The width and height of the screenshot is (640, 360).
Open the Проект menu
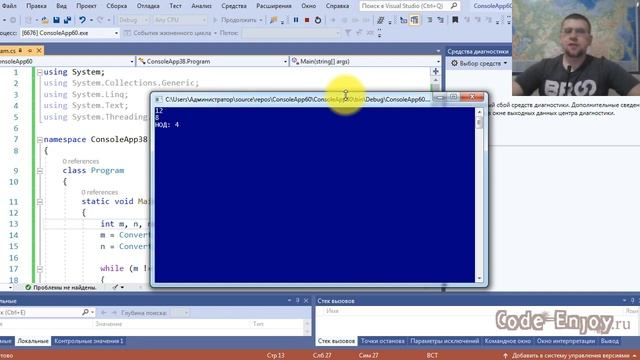86,6
